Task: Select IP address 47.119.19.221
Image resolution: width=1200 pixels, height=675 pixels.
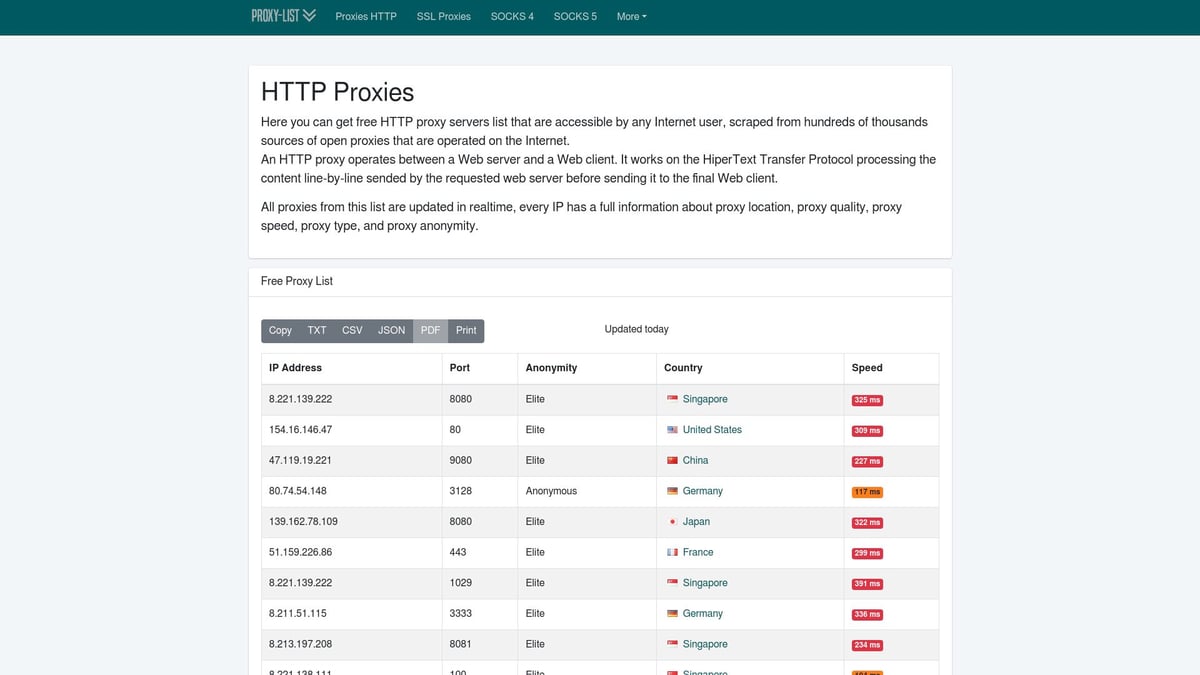Action: [x=300, y=460]
